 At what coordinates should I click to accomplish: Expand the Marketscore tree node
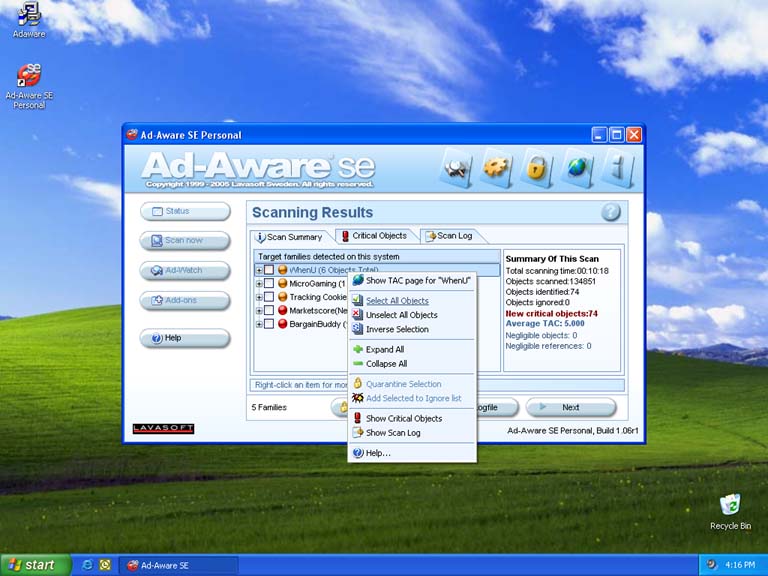click(259, 311)
